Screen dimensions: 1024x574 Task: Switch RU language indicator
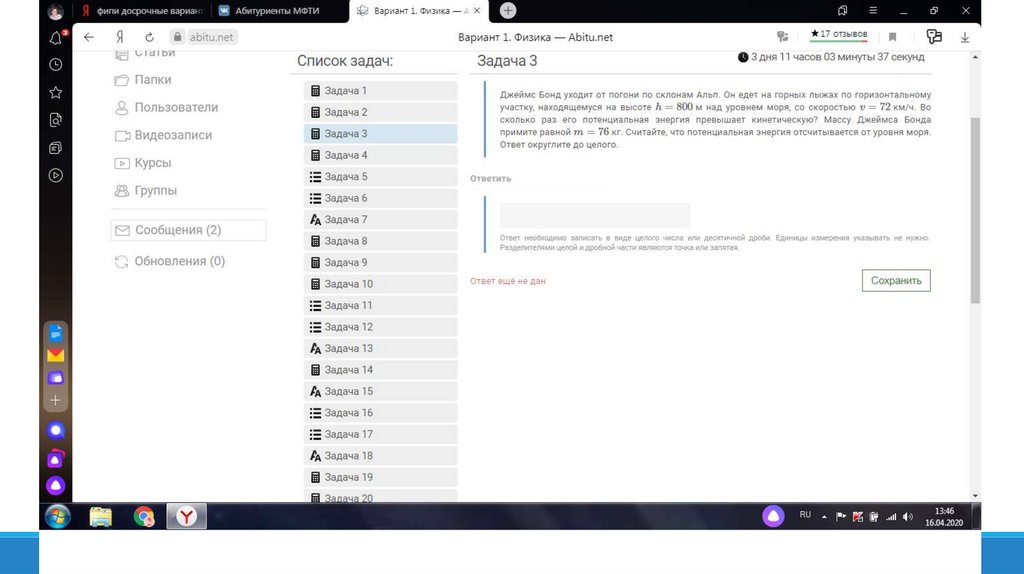tap(805, 515)
